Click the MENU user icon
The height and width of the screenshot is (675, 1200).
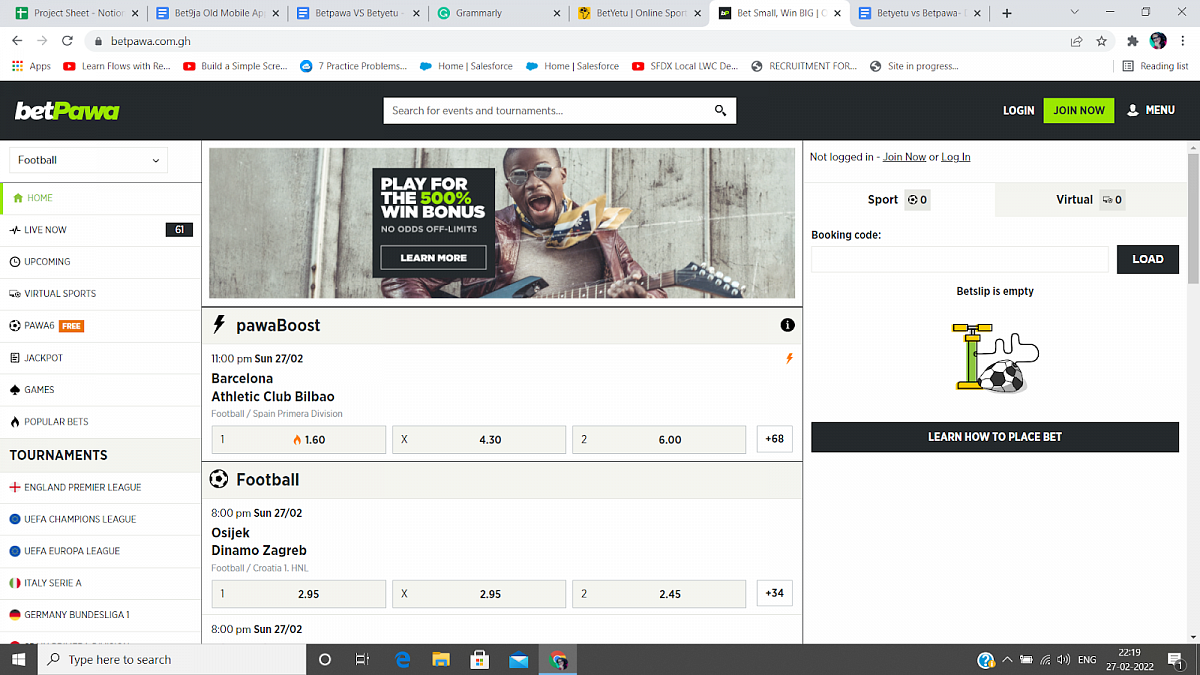coord(1132,110)
